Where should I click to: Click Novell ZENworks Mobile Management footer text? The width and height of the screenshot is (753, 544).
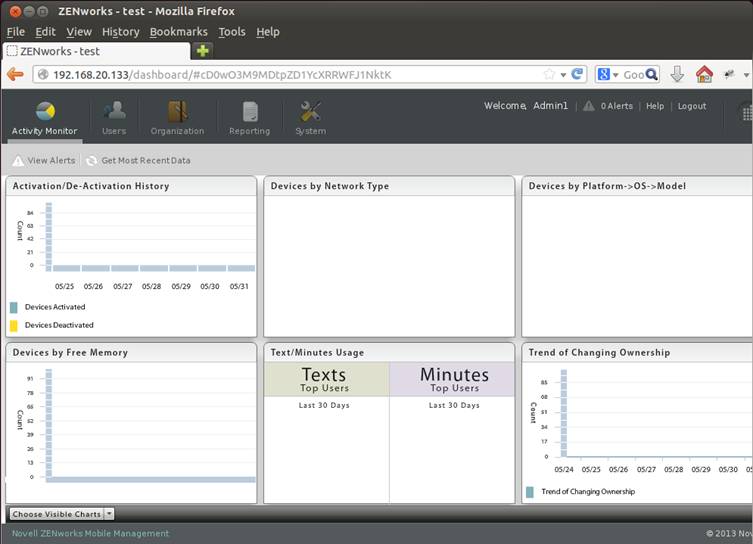coord(91,533)
